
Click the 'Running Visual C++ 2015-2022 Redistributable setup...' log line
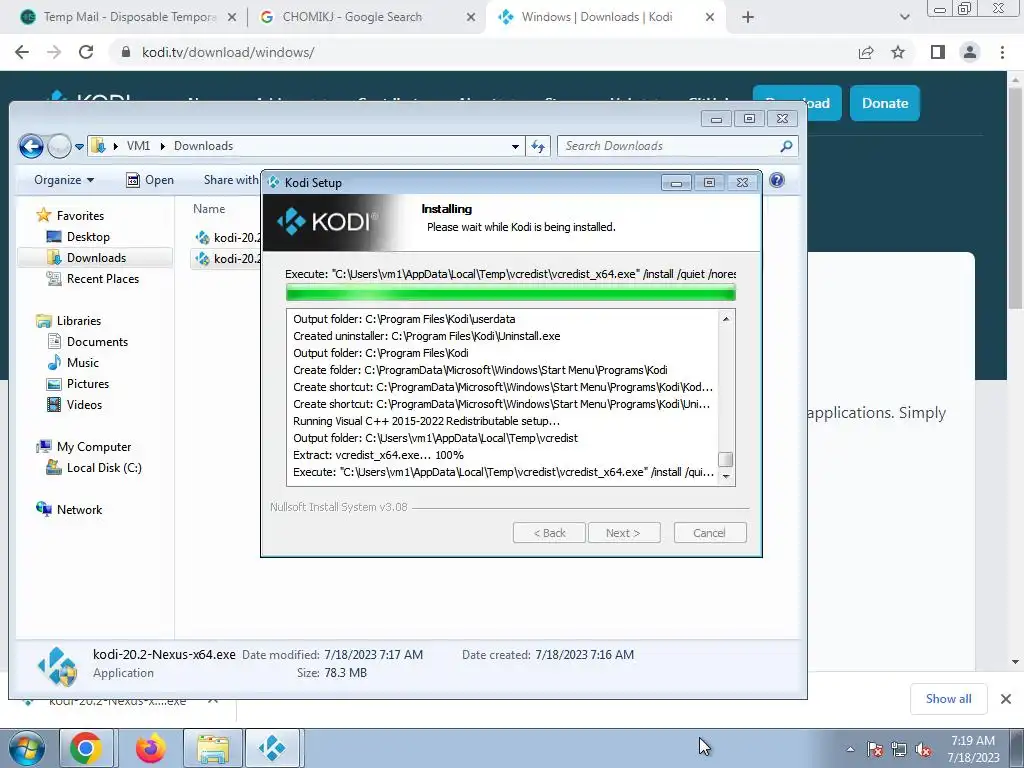[x=426, y=421]
